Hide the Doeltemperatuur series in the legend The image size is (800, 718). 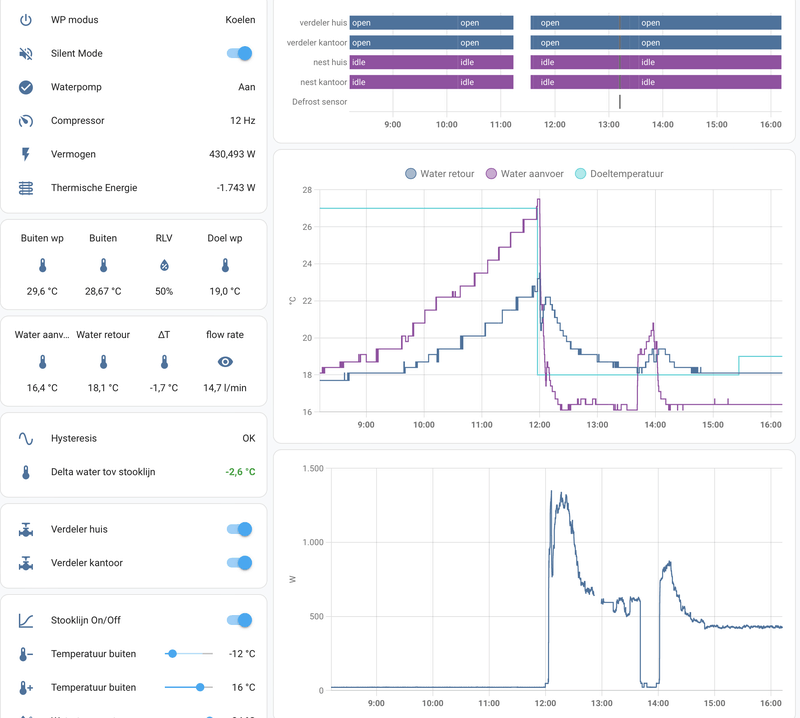(619, 174)
